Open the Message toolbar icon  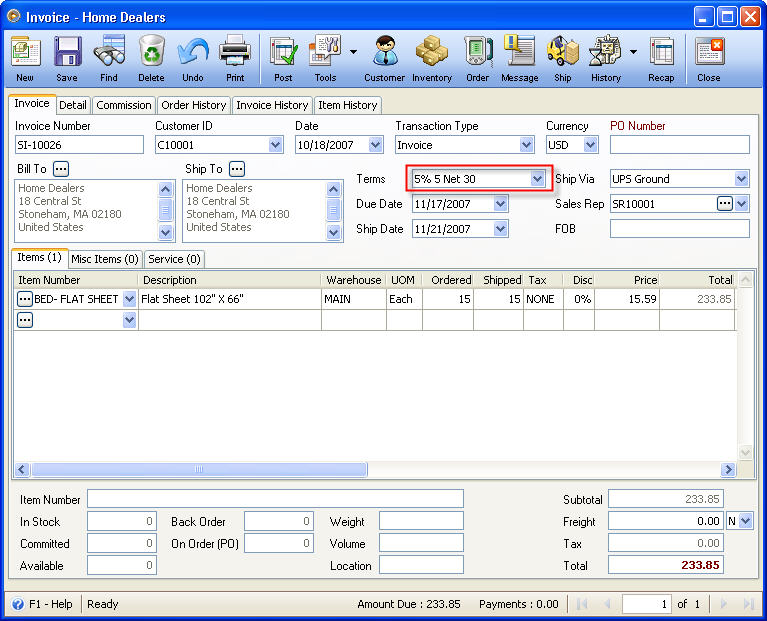(x=519, y=59)
